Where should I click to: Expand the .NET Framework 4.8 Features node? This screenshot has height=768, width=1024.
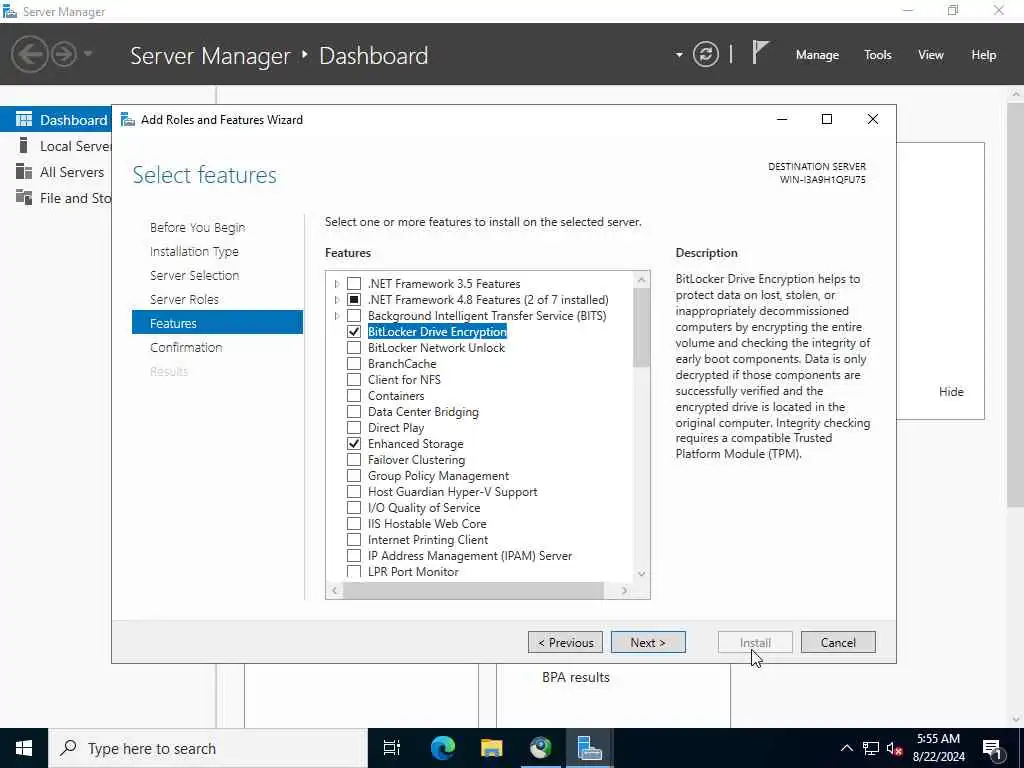[x=337, y=300]
